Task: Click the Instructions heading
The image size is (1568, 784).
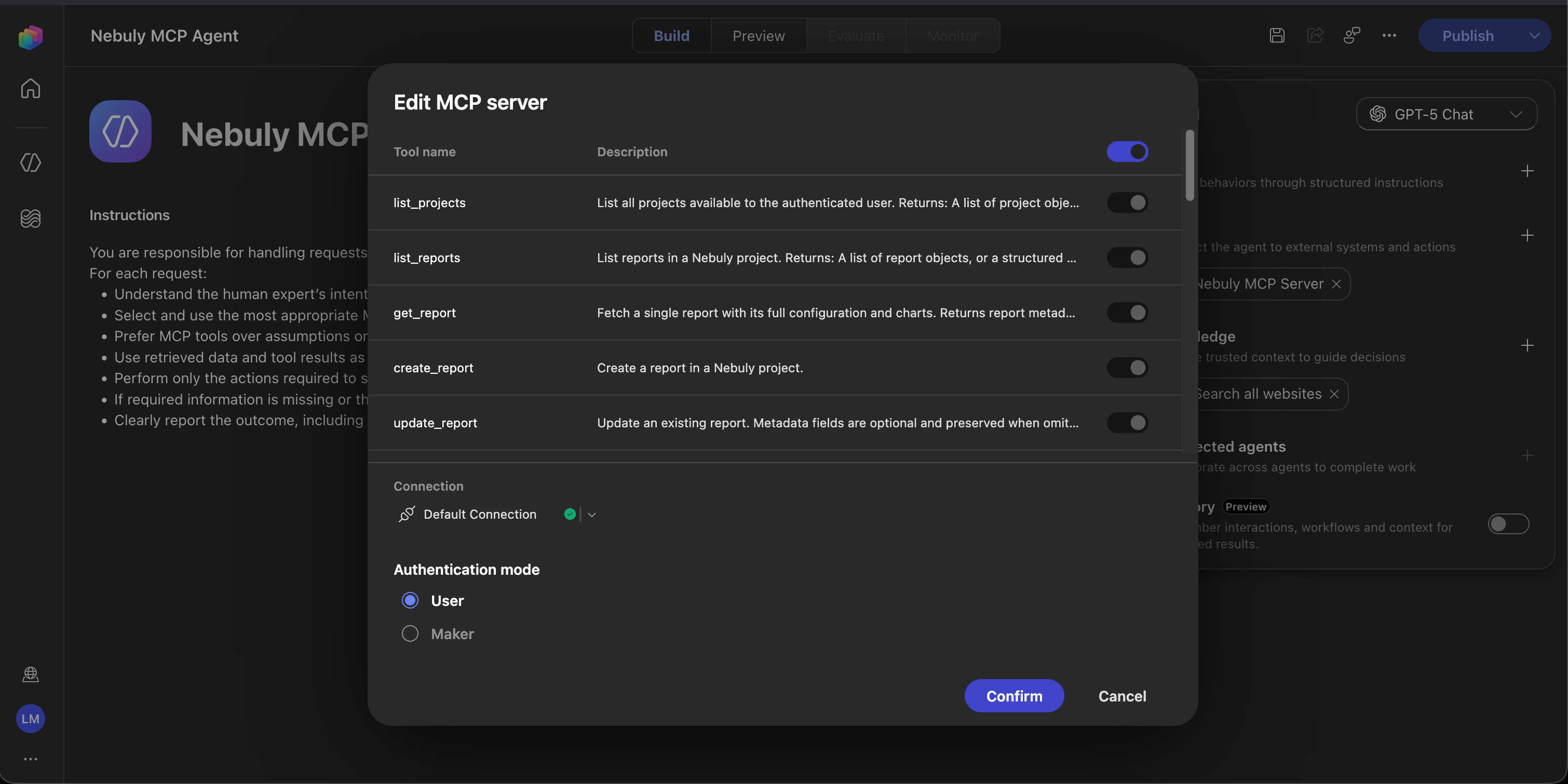Action: point(130,215)
